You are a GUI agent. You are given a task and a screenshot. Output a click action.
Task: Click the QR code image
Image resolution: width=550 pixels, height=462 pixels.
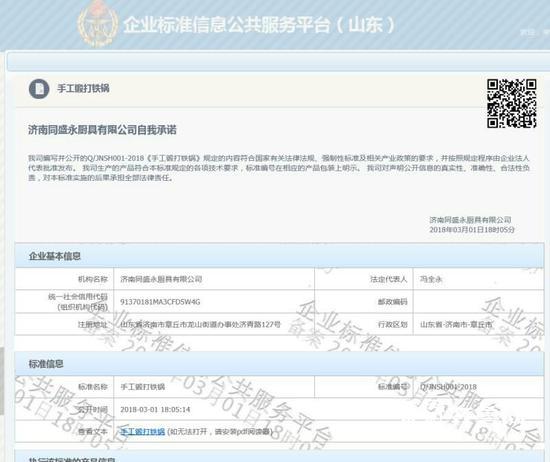511,103
